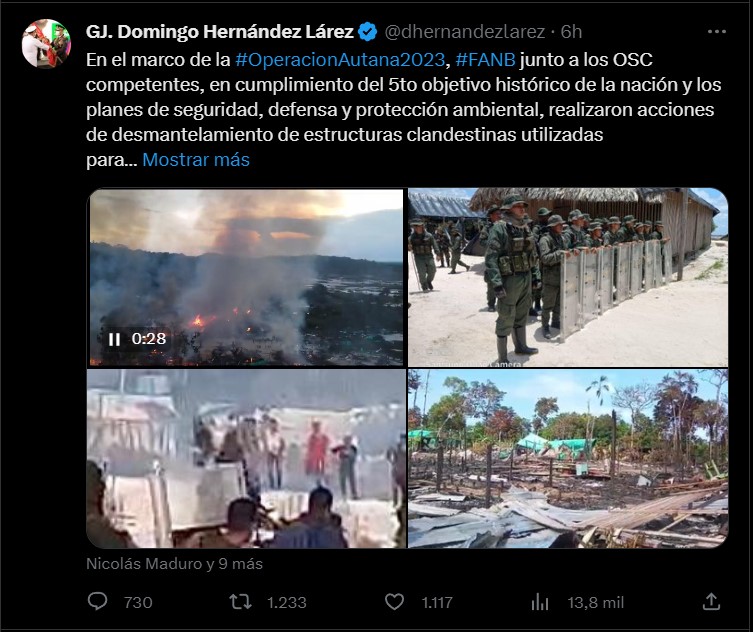Click the smoke and fire video thumbnail
This screenshot has height=632, width=753.
pos(246,278)
